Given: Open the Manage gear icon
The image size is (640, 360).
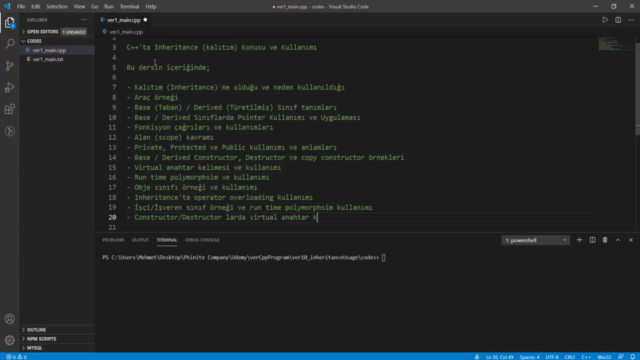Looking at the screenshot, I should (x=9, y=340).
